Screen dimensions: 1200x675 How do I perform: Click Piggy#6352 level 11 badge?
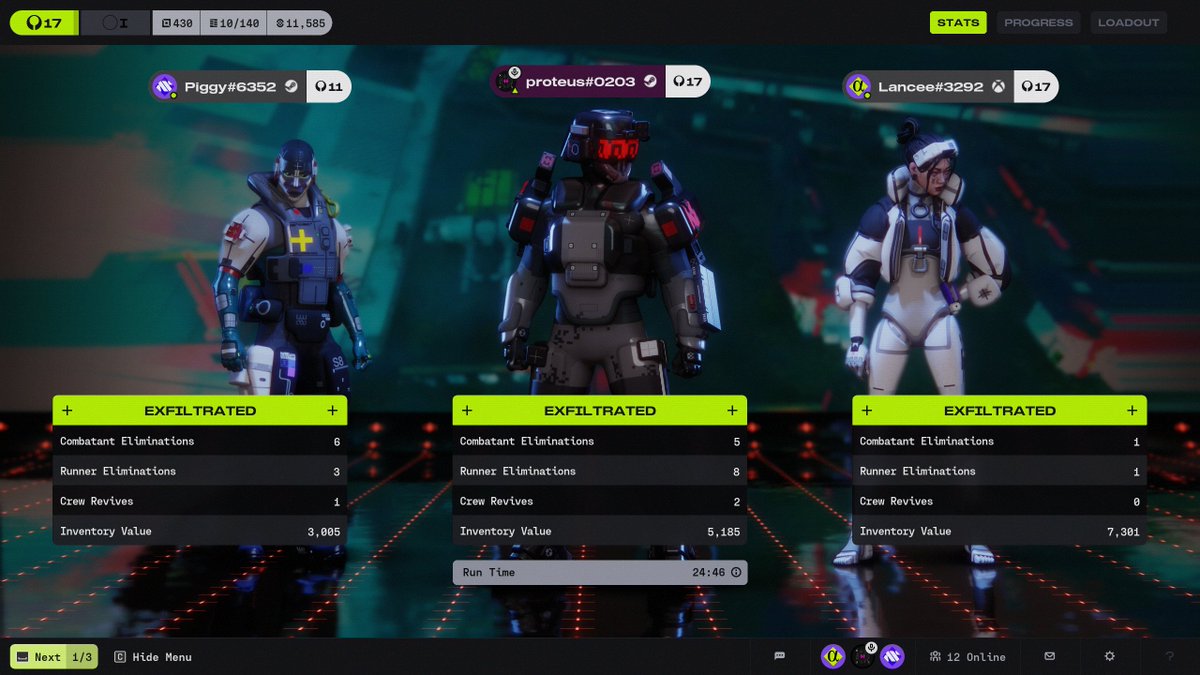click(x=329, y=87)
